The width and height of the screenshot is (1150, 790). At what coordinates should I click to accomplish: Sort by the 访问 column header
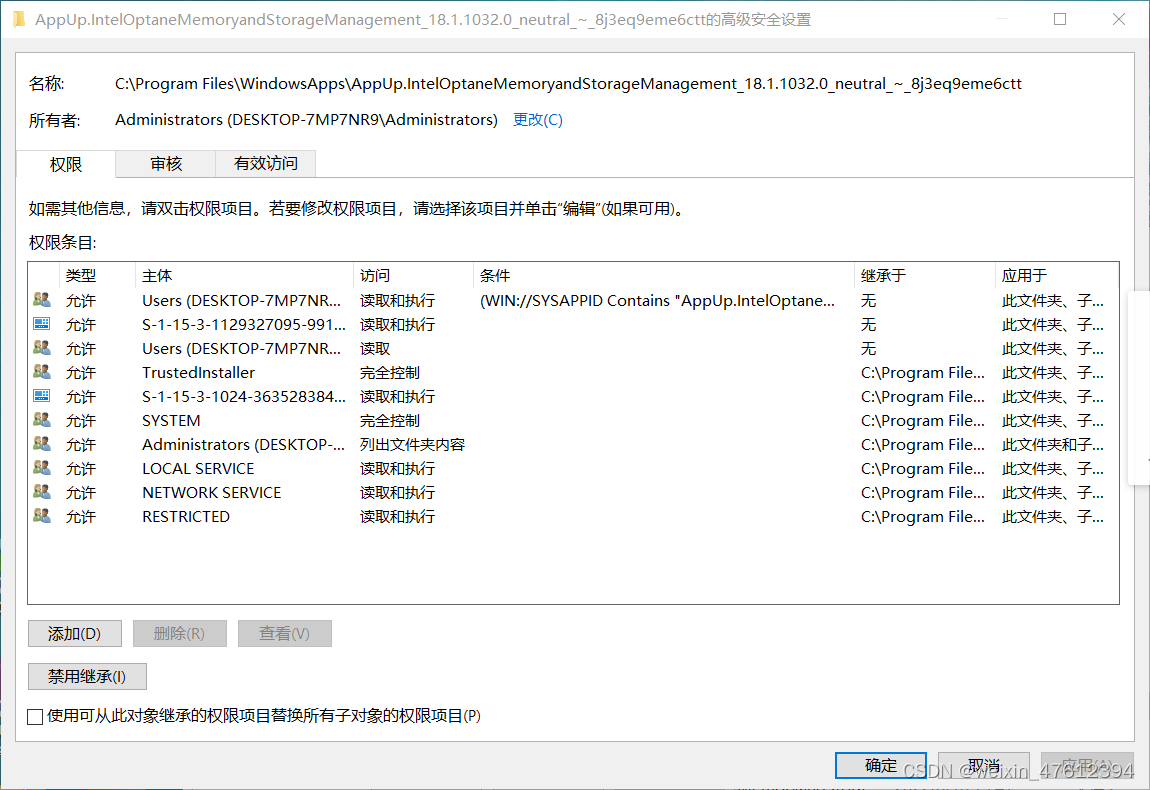click(x=413, y=276)
